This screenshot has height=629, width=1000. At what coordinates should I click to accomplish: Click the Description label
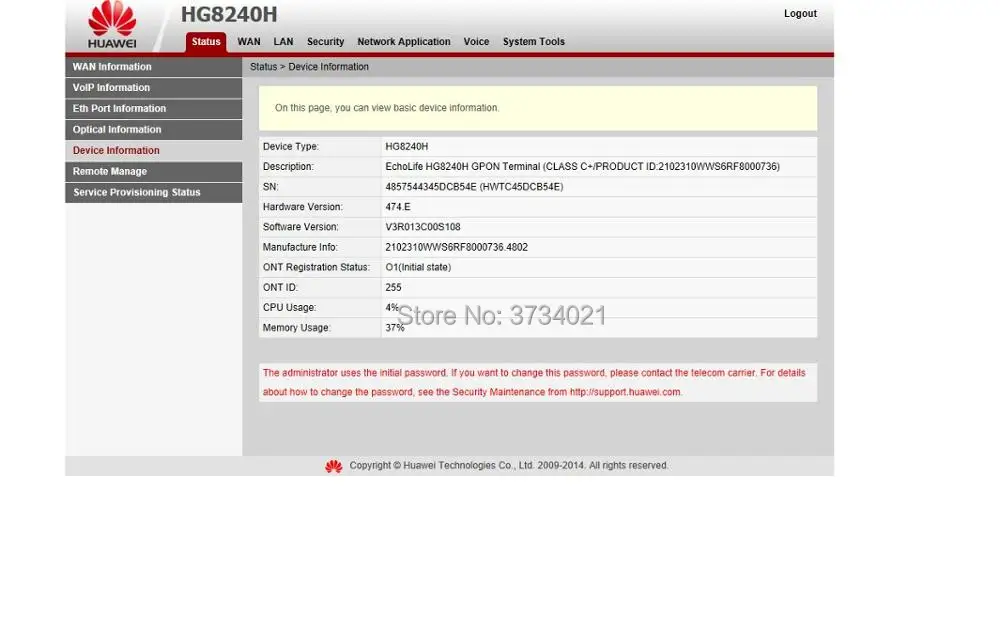[x=288, y=166]
